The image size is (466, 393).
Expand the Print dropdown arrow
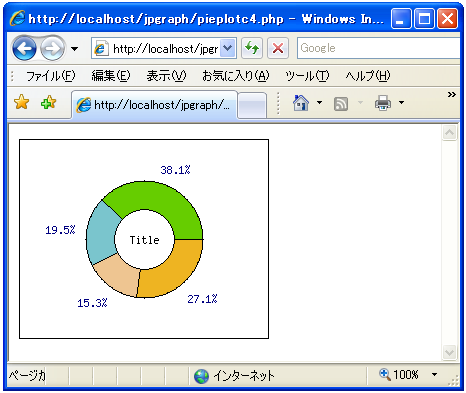click(402, 102)
